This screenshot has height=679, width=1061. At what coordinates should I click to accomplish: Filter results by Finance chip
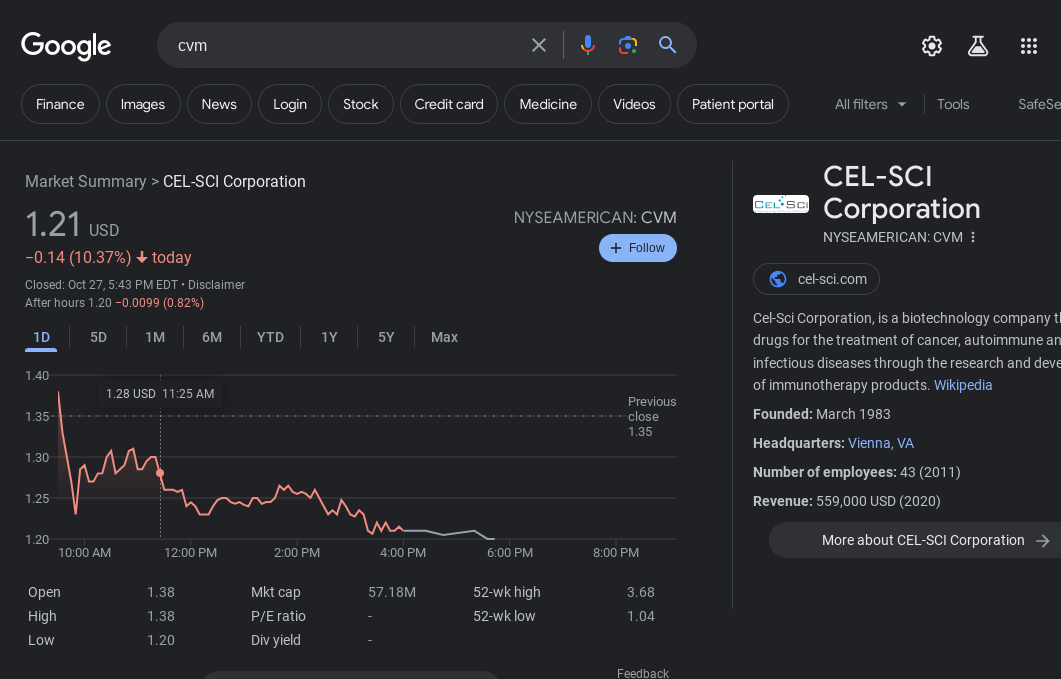tap(60, 104)
